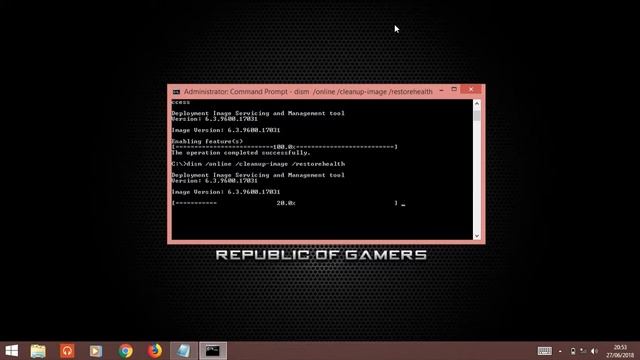
Task: Launch Firefox from the taskbar
Action: coord(155,351)
